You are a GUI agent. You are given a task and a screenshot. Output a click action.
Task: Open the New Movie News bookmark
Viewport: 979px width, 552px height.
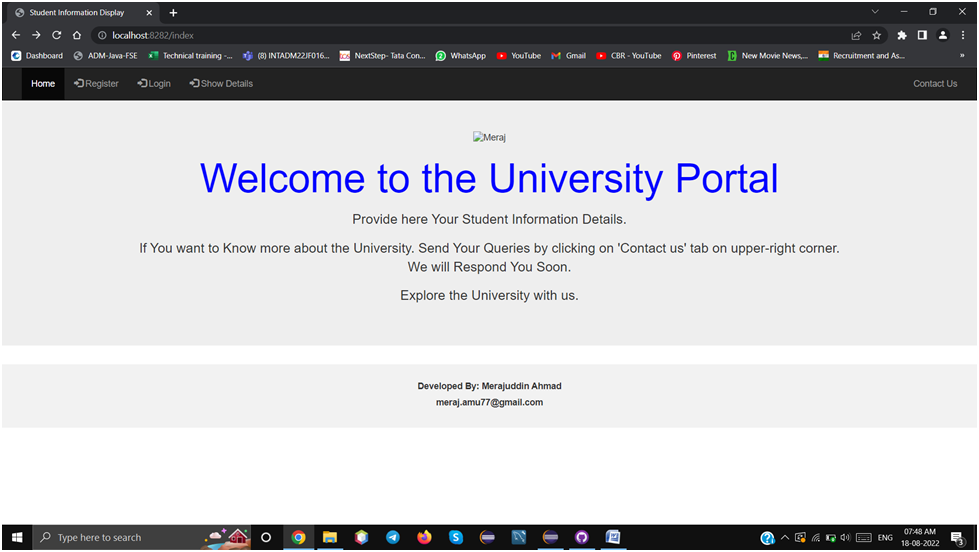pos(768,56)
